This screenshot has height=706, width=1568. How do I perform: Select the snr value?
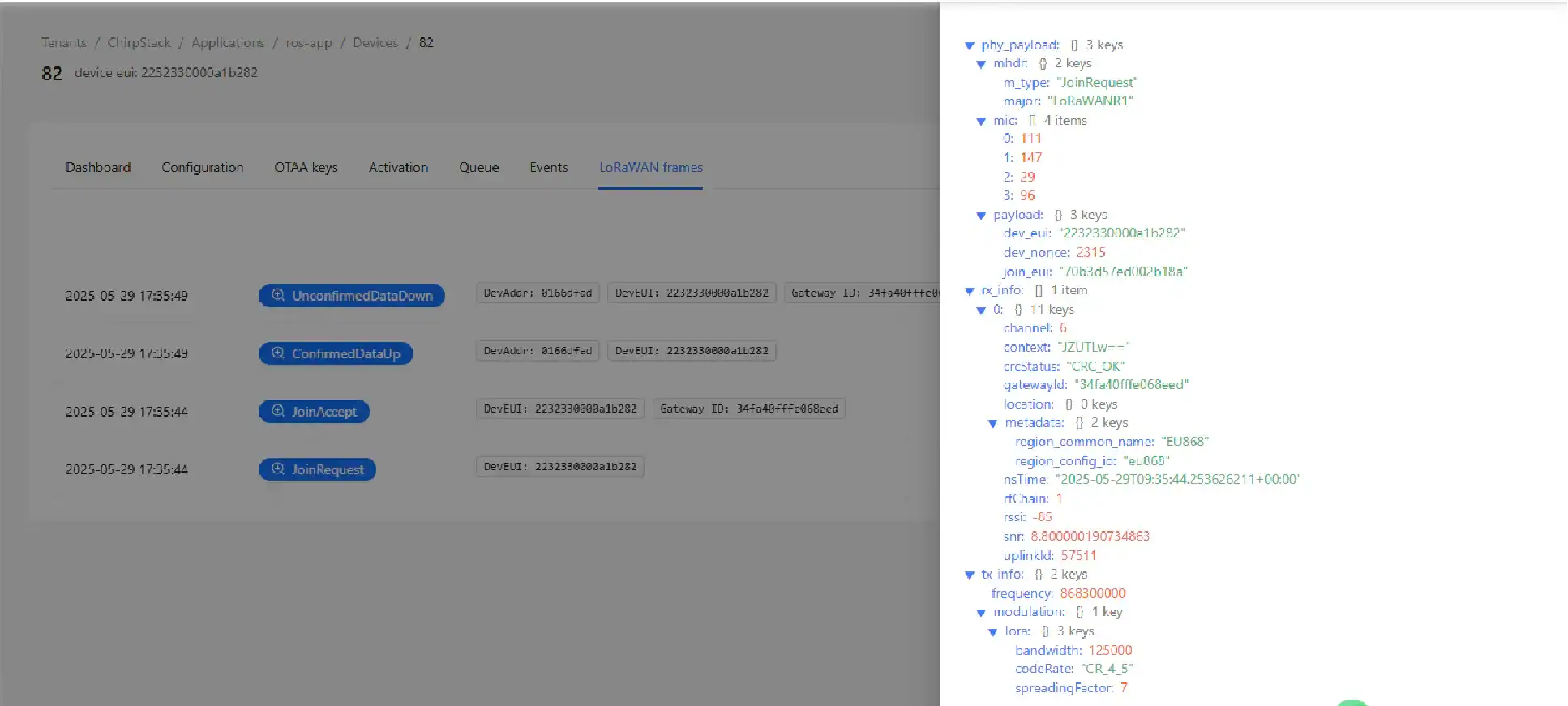pyautogui.click(x=1090, y=537)
